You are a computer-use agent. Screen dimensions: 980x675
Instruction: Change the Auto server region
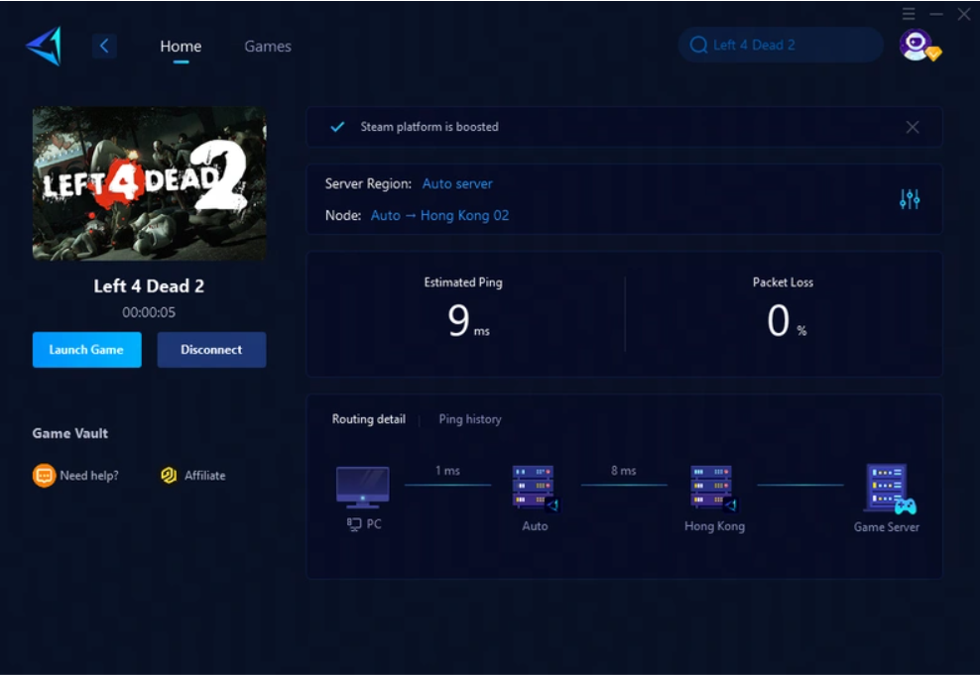[458, 184]
